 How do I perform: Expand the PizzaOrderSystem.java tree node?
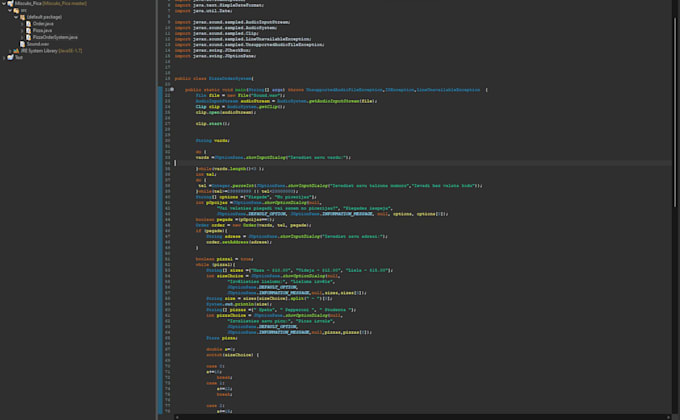click(22, 37)
